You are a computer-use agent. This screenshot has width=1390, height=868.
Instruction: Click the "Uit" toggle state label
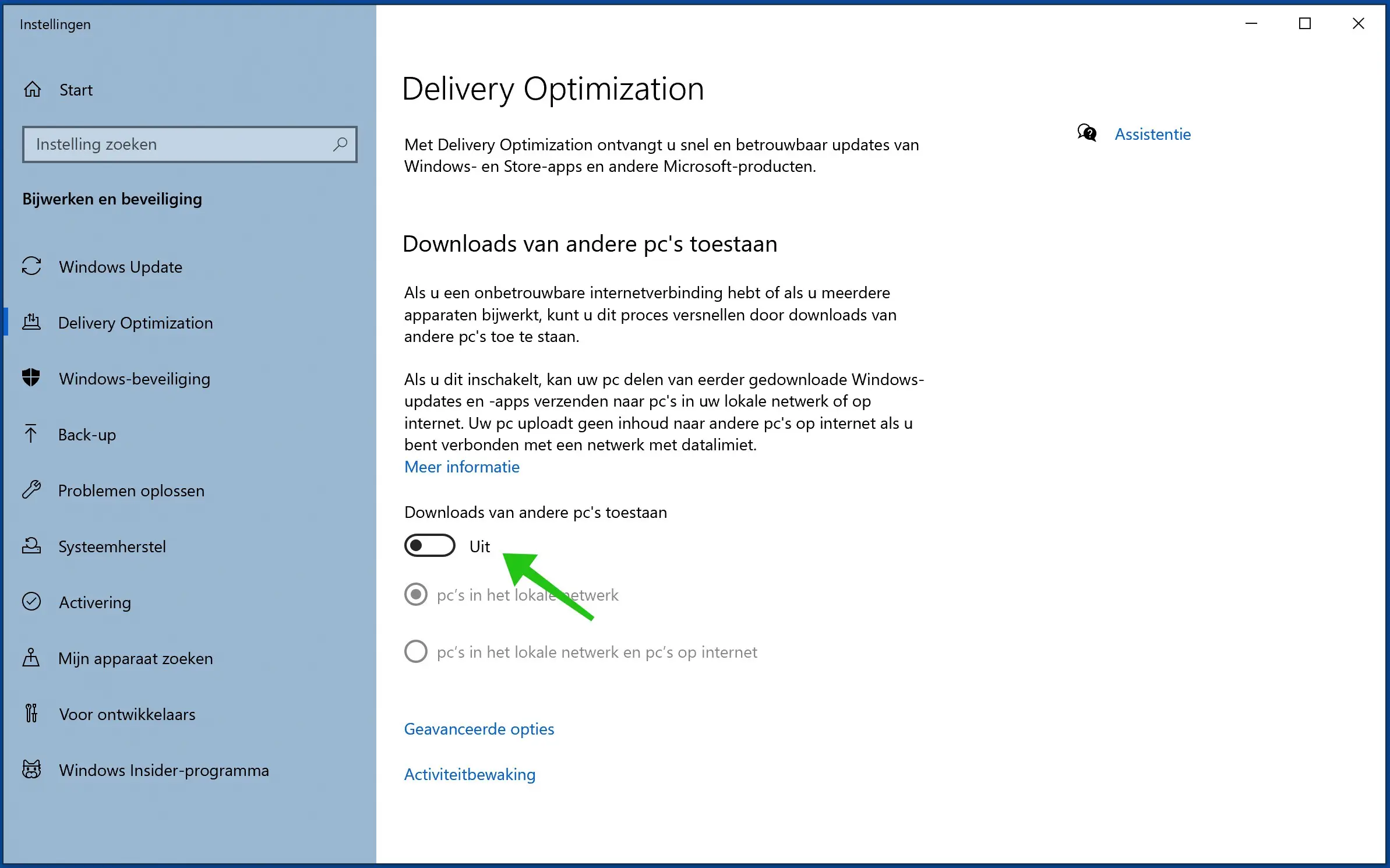coord(479,546)
